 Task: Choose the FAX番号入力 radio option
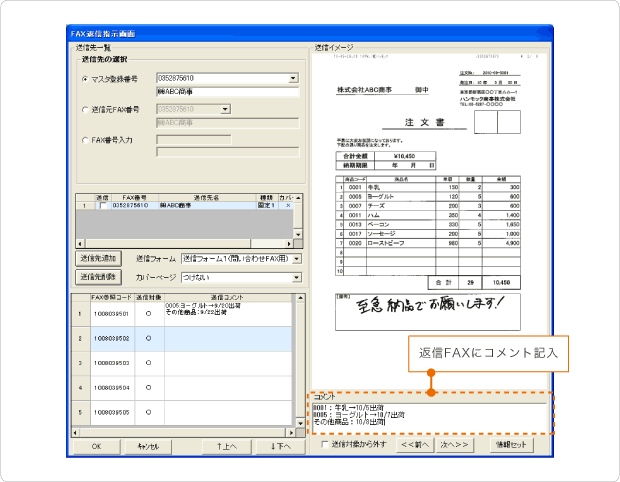point(85,140)
